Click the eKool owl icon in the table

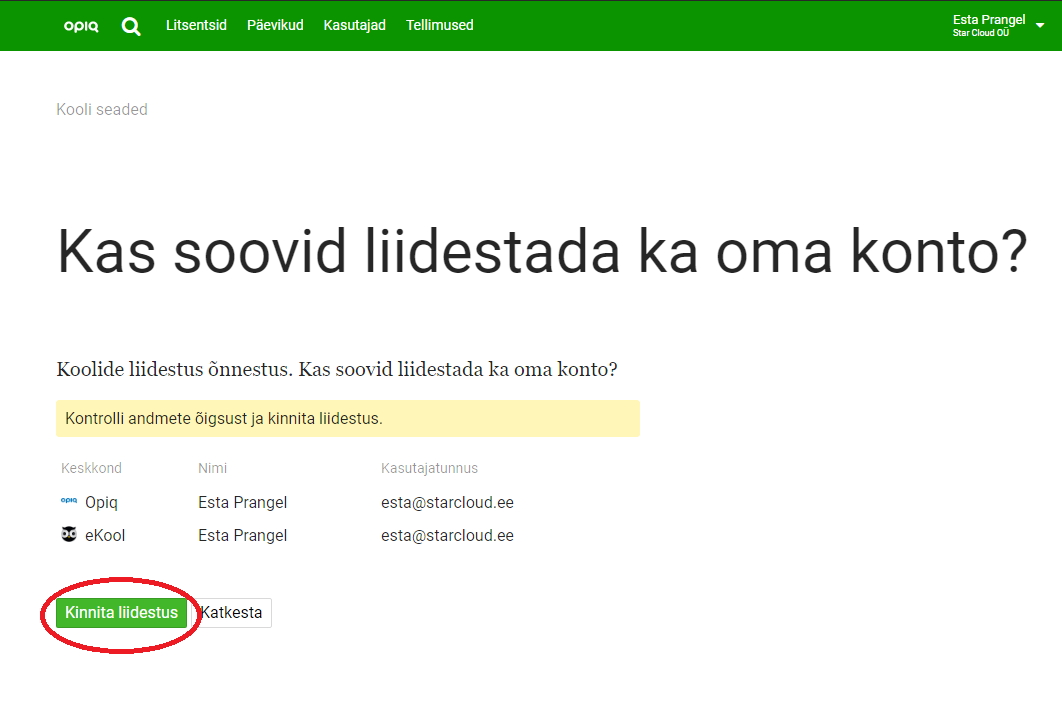pos(69,535)
